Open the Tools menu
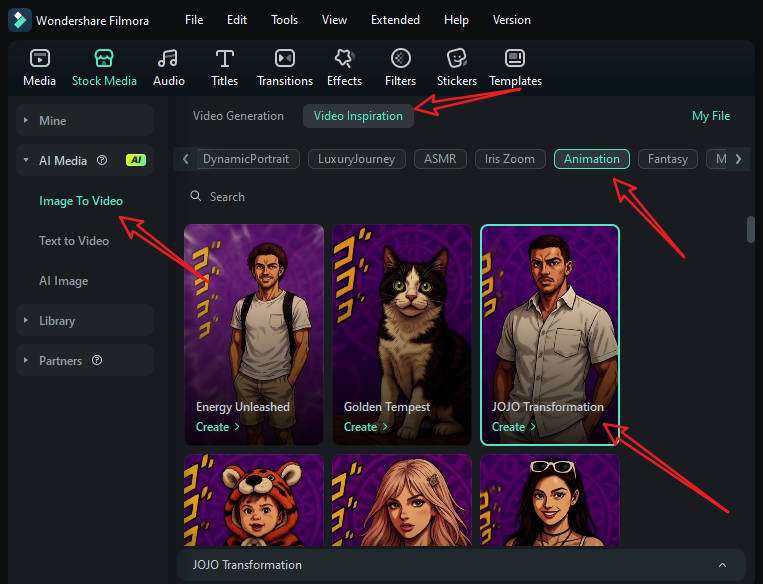763x584 pixels. point(284,20)
